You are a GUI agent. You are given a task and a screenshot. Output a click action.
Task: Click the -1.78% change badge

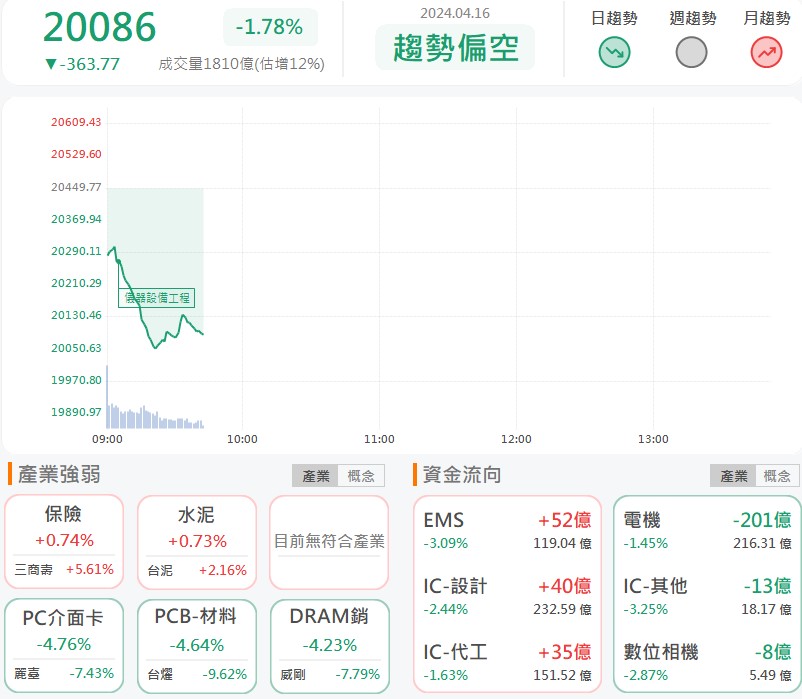[270, 27]
